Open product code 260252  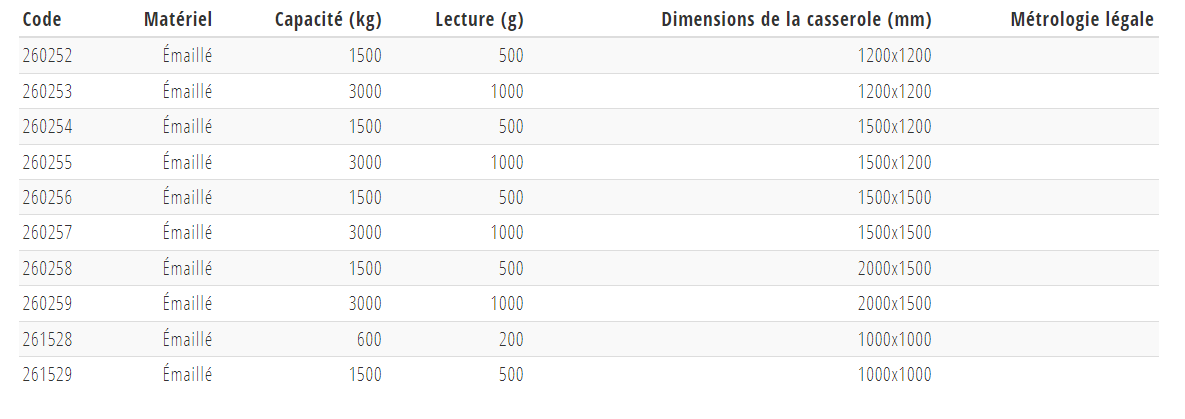[x=47, y=56]
